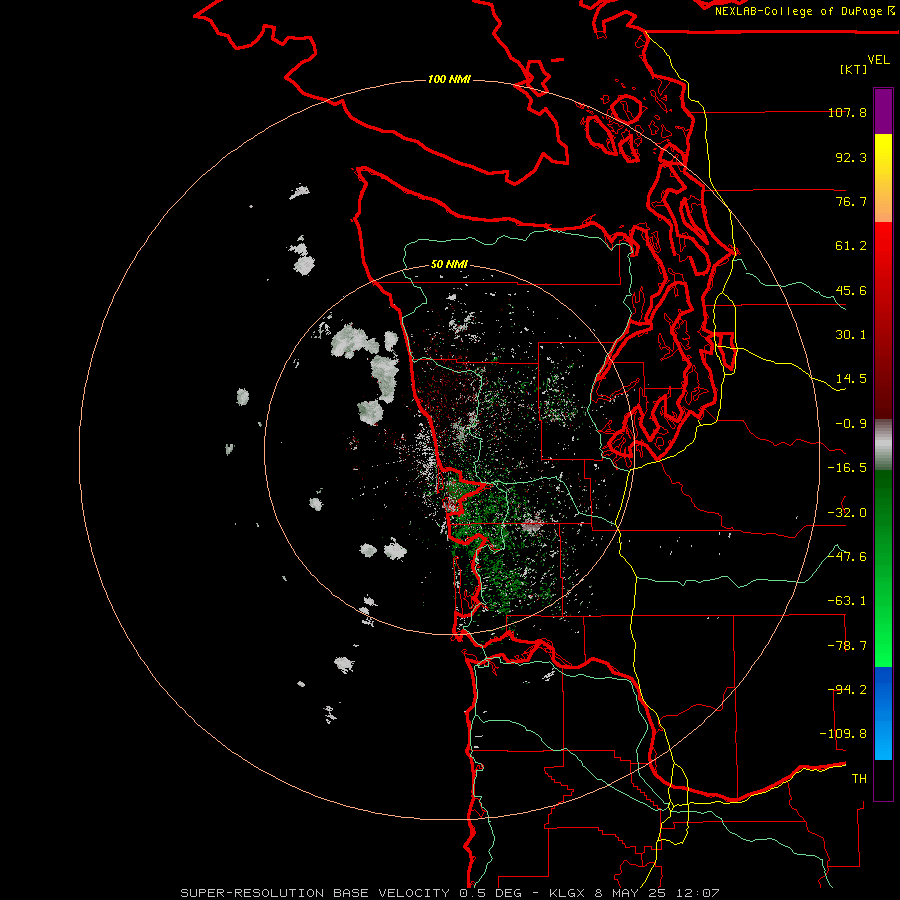Click the 14.5 legend value

[x=851, y=379]
